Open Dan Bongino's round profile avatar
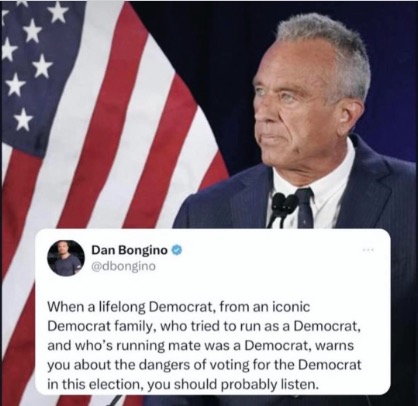 pyautogui.click(x=66, y=258)
